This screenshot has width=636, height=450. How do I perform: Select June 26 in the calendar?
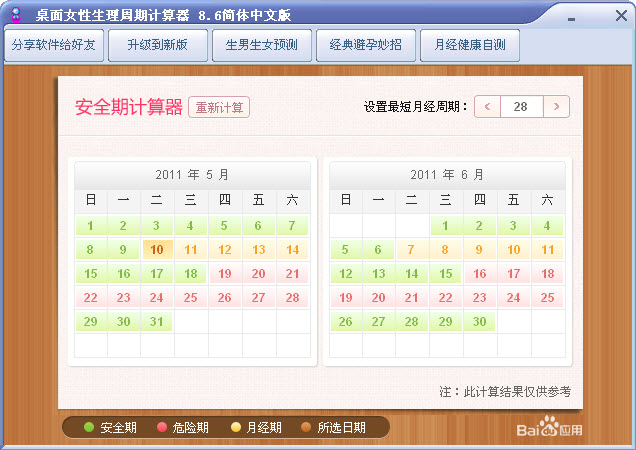pos(345,321)
